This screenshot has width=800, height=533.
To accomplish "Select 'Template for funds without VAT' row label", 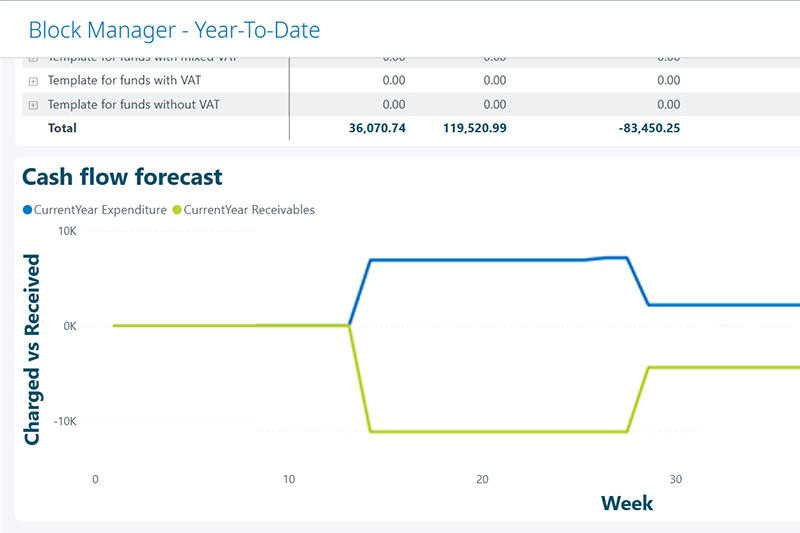I will click(134, 105).
